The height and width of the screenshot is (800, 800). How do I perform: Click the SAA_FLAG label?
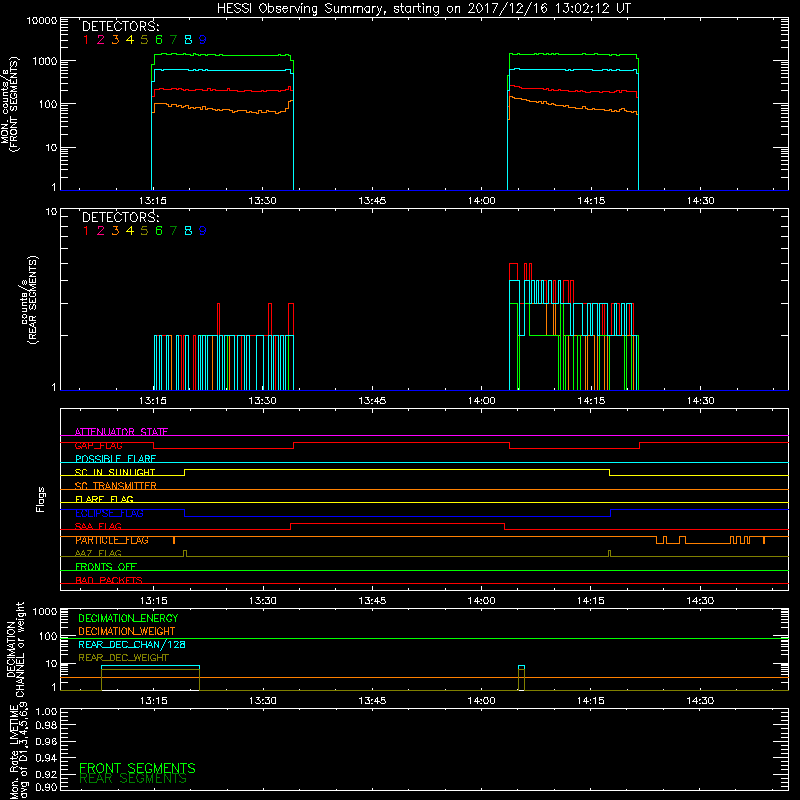98,526
